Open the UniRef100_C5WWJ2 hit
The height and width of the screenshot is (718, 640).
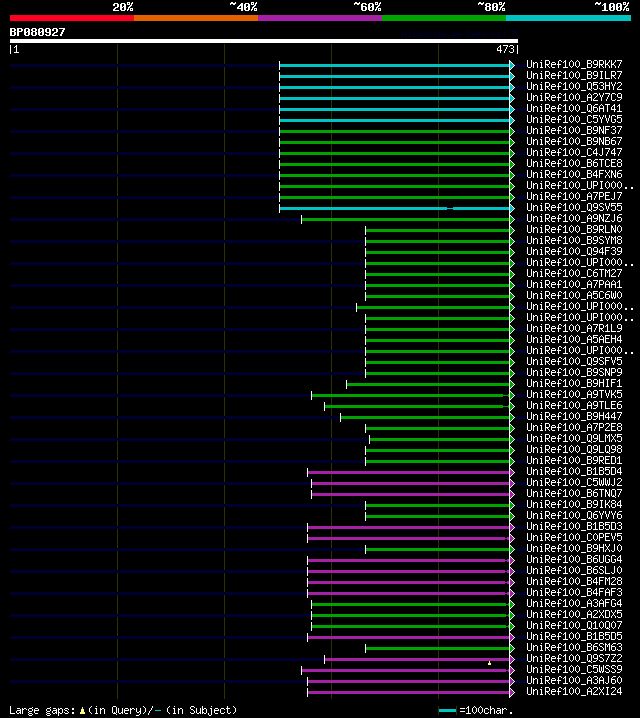(574, 482)
